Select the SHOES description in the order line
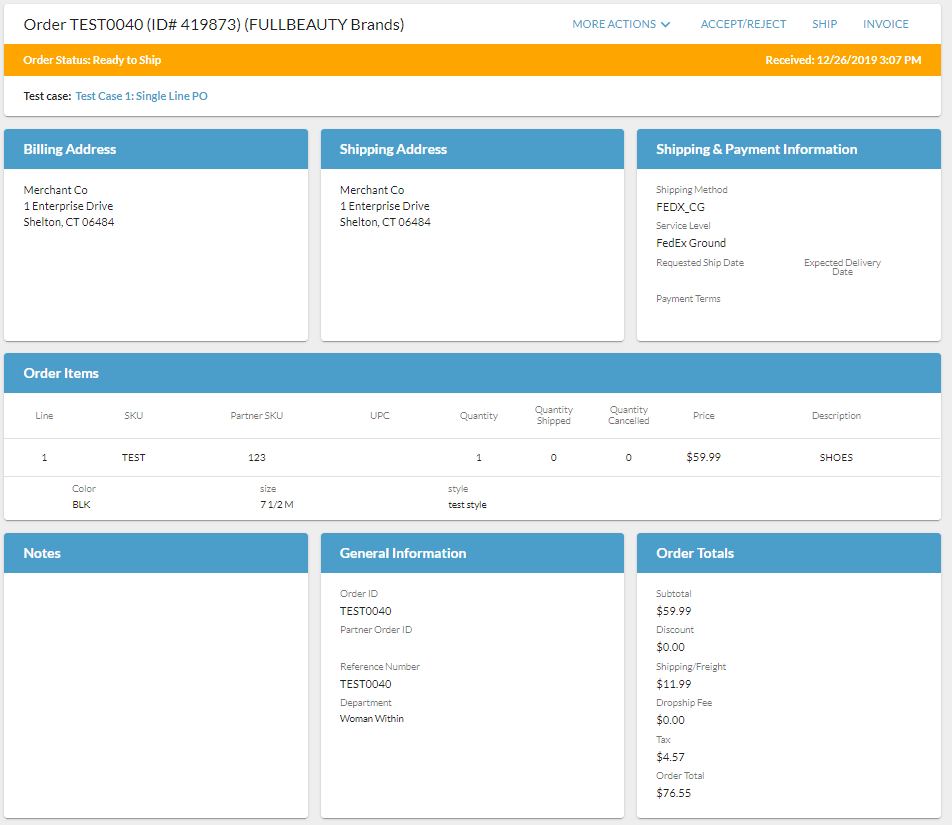Image resolution: width=952 pixels, height=825 pixels. [836, 458]
